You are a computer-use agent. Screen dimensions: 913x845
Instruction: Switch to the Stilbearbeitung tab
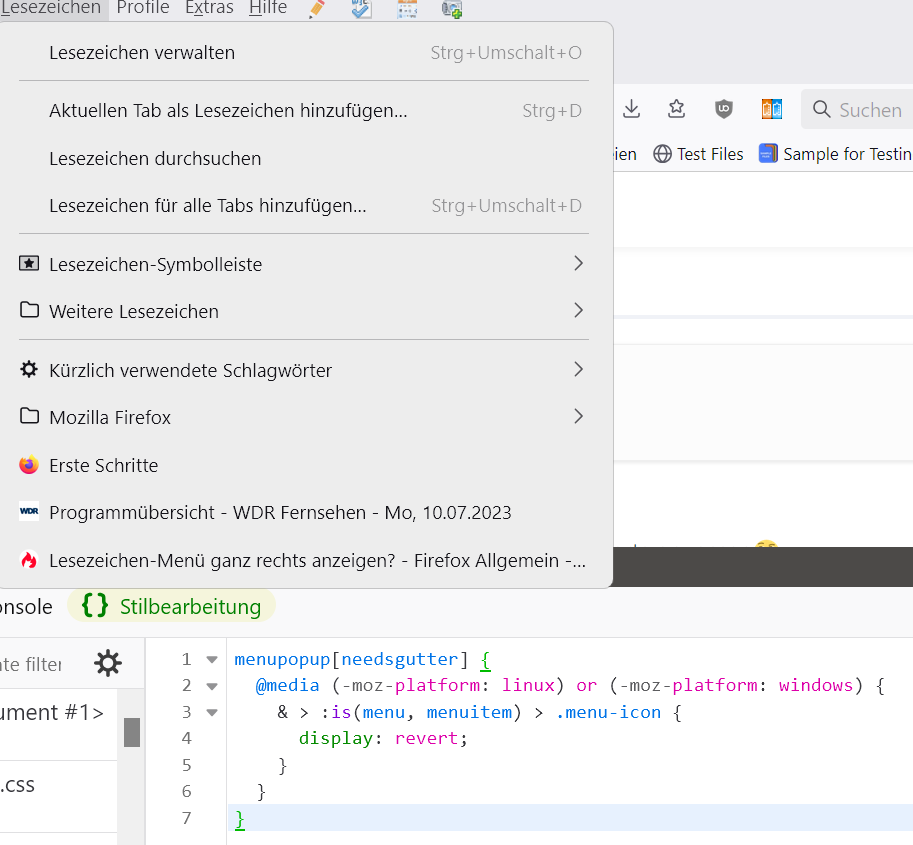click(x=172, y=606)
